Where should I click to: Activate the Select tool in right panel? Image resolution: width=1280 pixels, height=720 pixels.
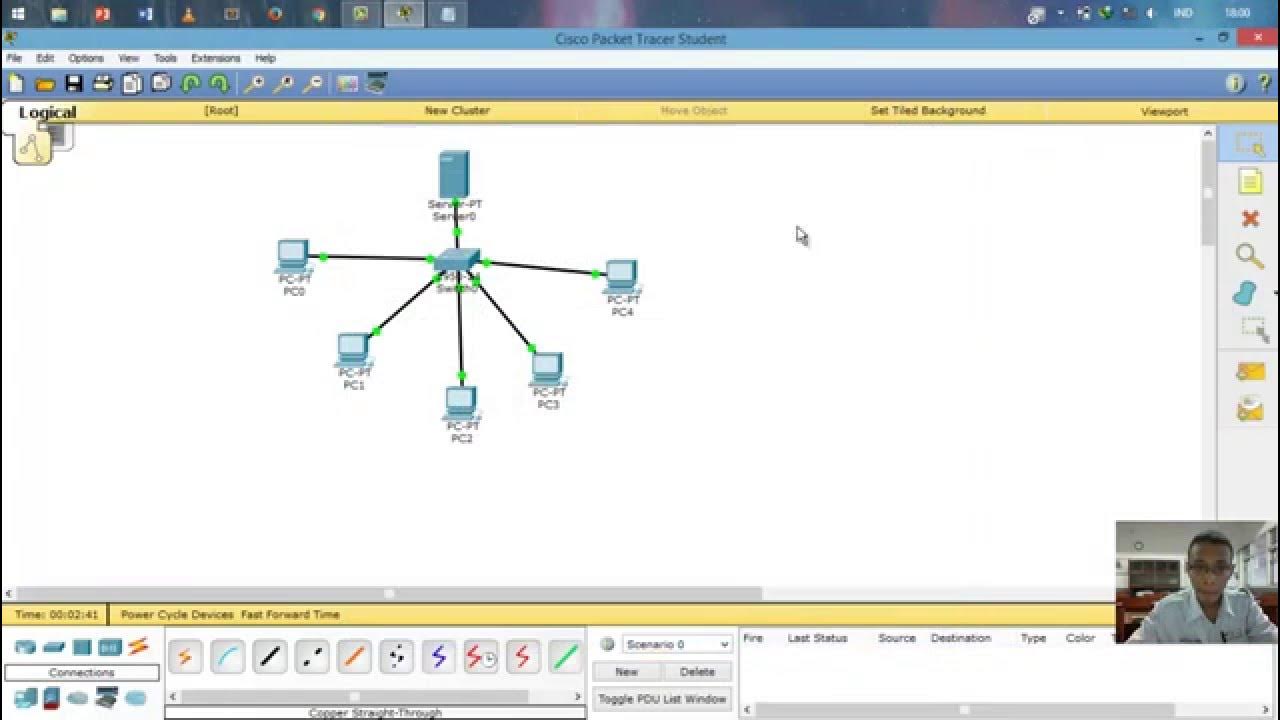pos(1250,145)
